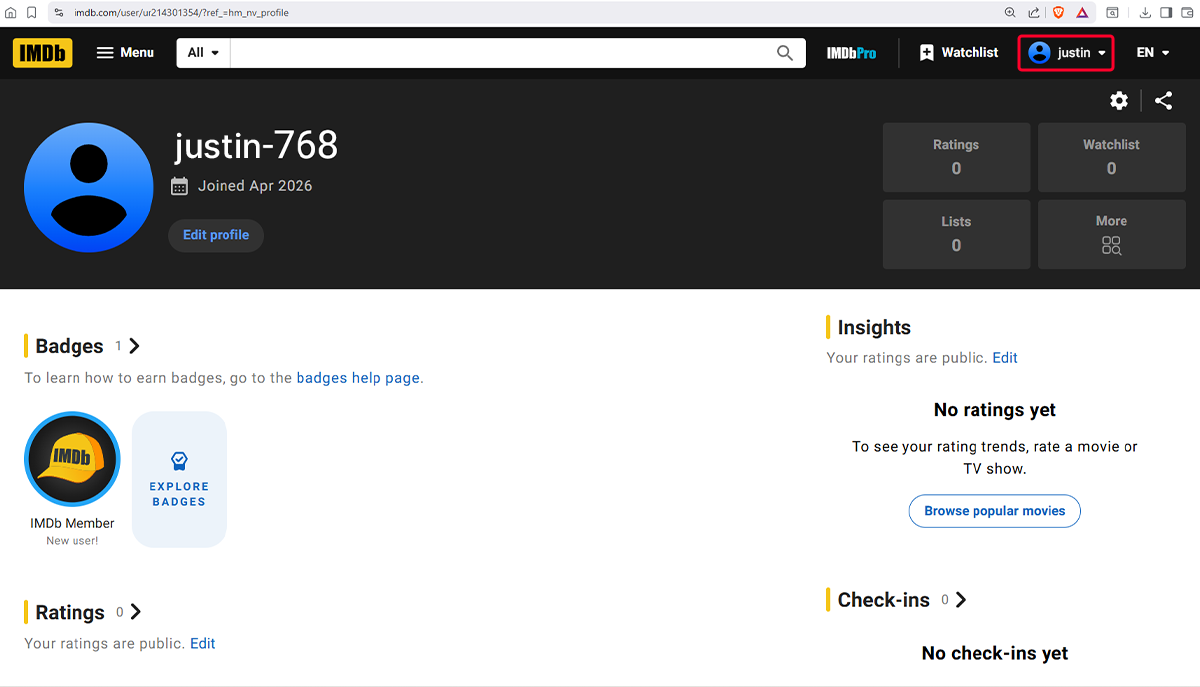Expand the Check-ins section chevron
Viewport: 1200px width, 687px height.
coord(961,600)
